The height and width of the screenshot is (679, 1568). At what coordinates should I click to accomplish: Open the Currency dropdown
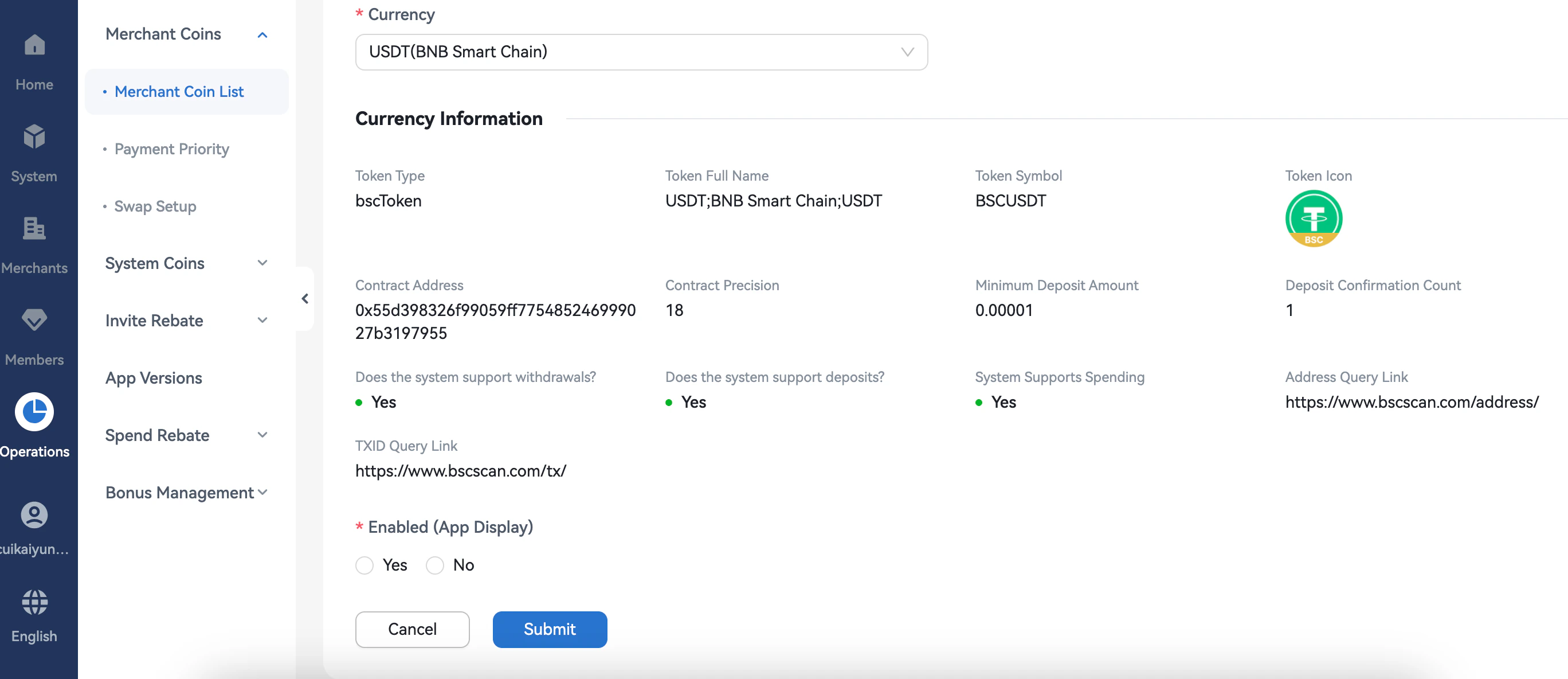coord(640,52)
